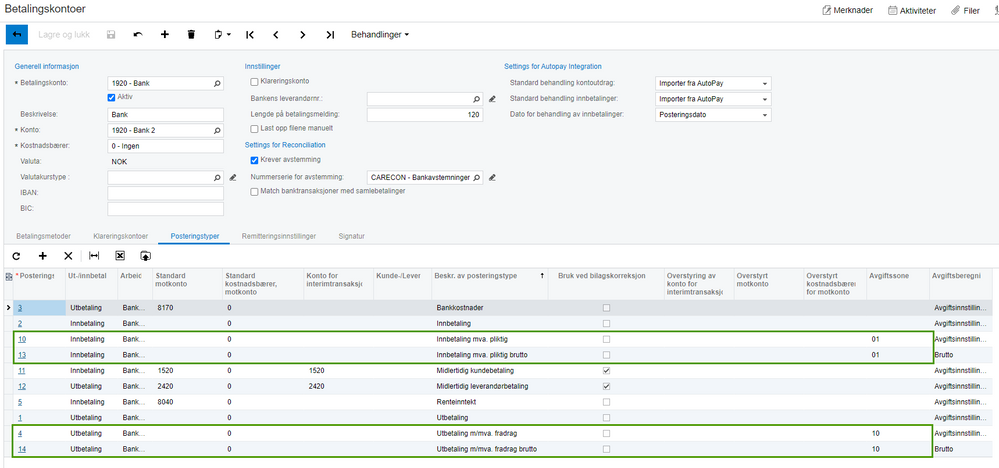The image size is (999, 468).
Task: Export to Excel icon in grid toolbar
Action: point(120,255)
